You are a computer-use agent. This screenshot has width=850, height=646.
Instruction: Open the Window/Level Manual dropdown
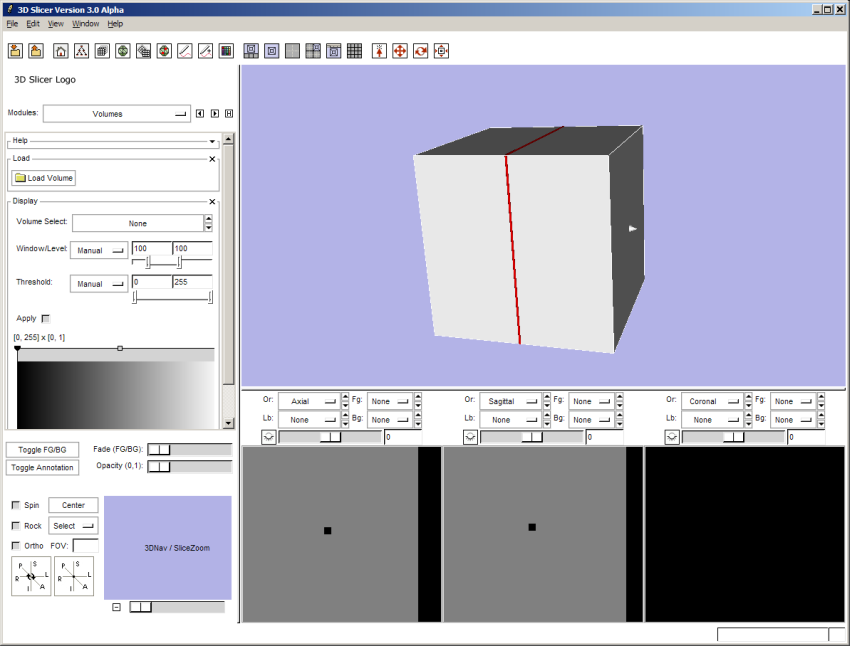pyautogui.click(x=98, y=251)
